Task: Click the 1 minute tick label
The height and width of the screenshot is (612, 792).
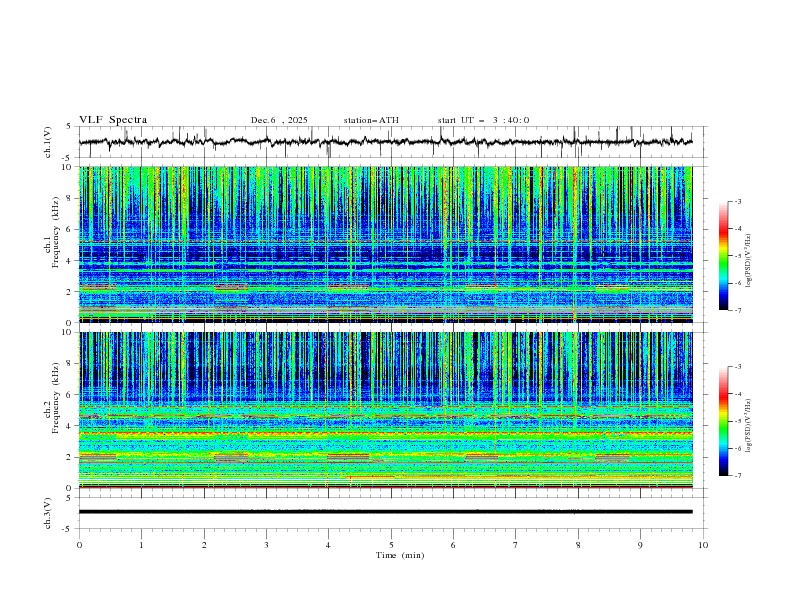Action: (141, 545)
